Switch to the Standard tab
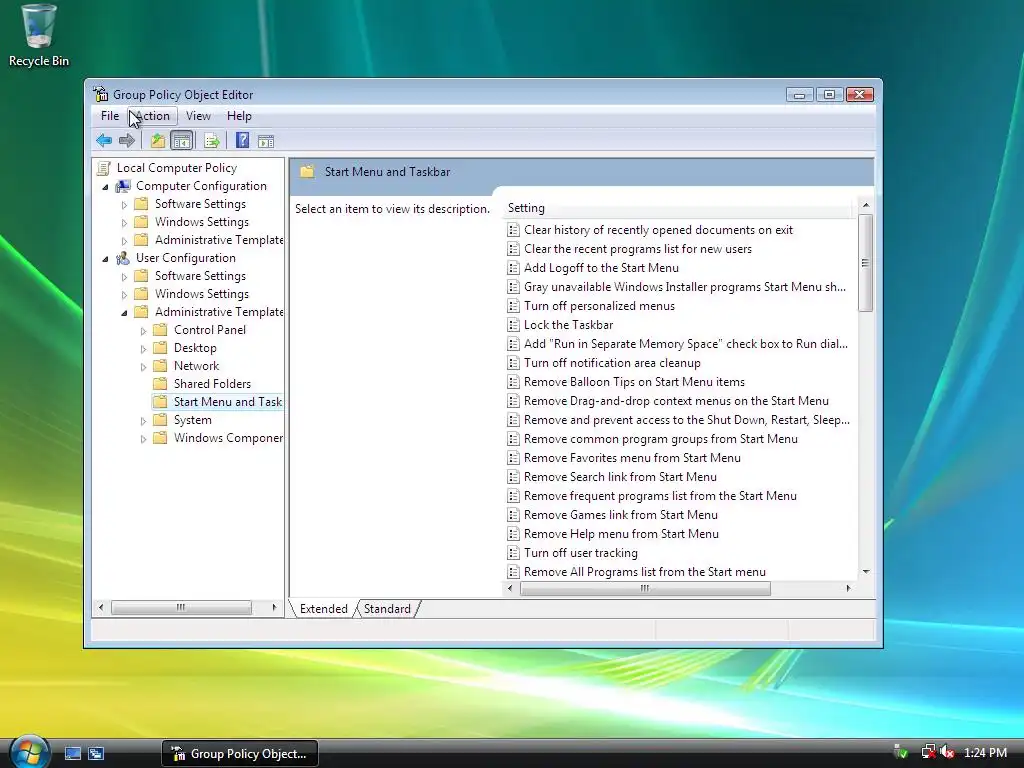1024x768 pixels. [x=387, y=609]
